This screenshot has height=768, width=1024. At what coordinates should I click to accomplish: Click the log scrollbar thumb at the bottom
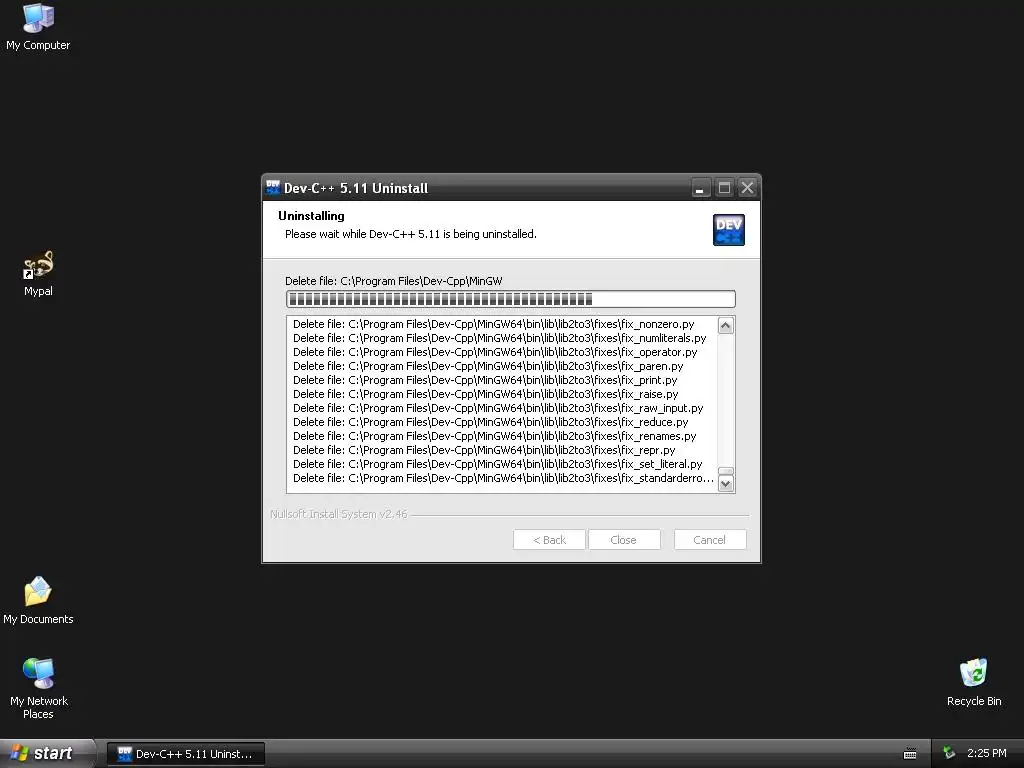726,471
